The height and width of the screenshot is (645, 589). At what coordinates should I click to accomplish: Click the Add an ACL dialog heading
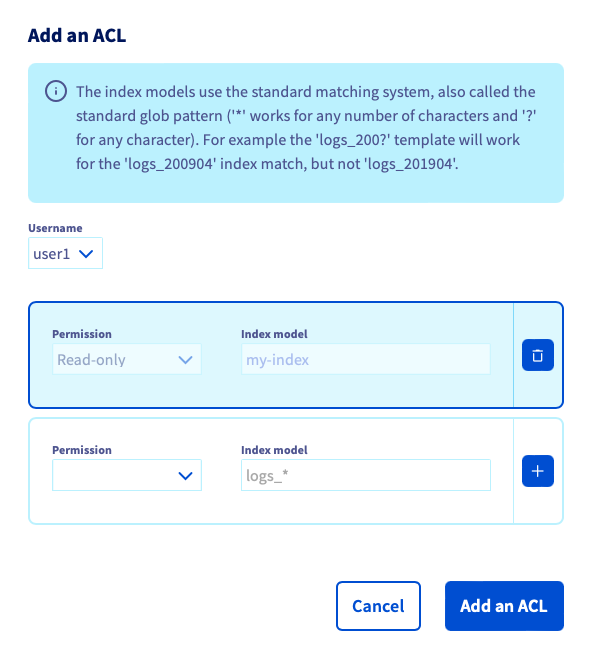(77, 35)
